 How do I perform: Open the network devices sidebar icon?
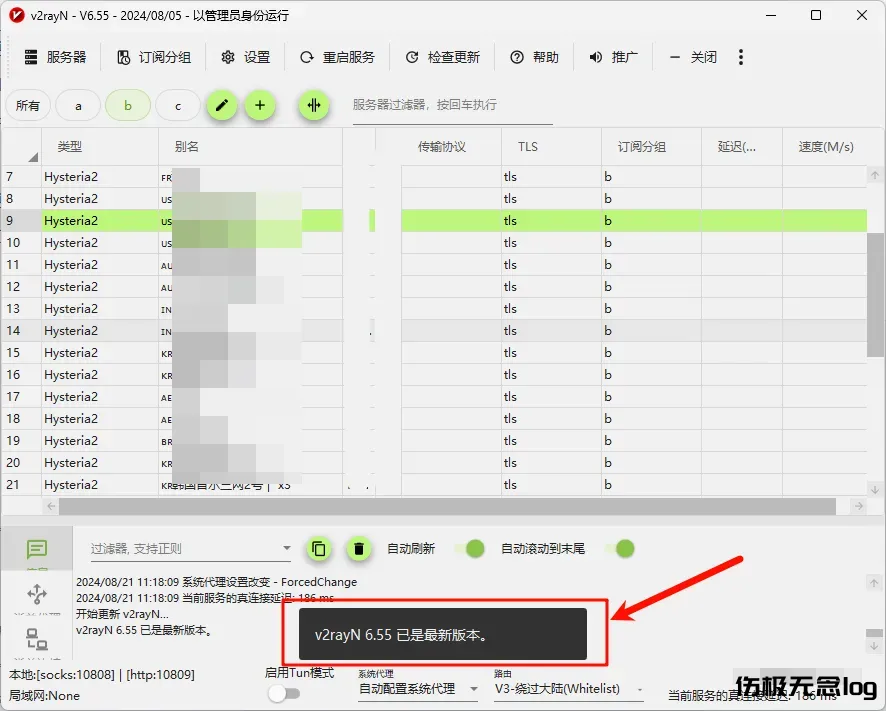pyautogui.click(x=37, y=639)
